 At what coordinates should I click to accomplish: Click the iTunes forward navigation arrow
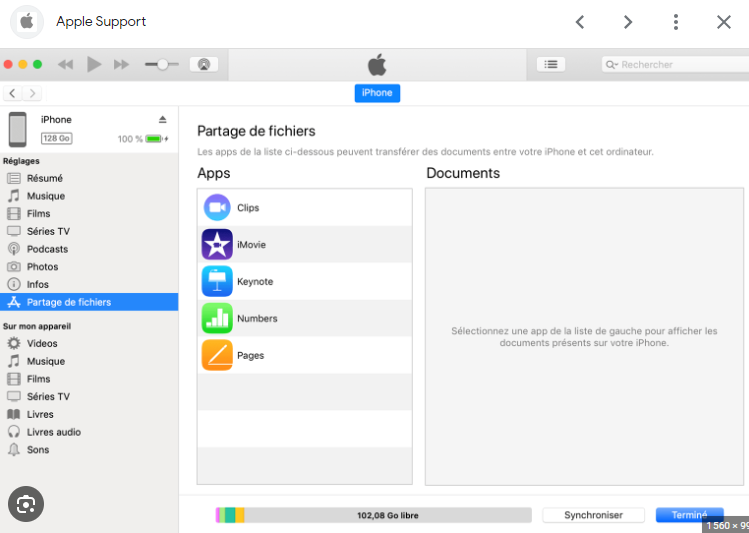[32, 93]
